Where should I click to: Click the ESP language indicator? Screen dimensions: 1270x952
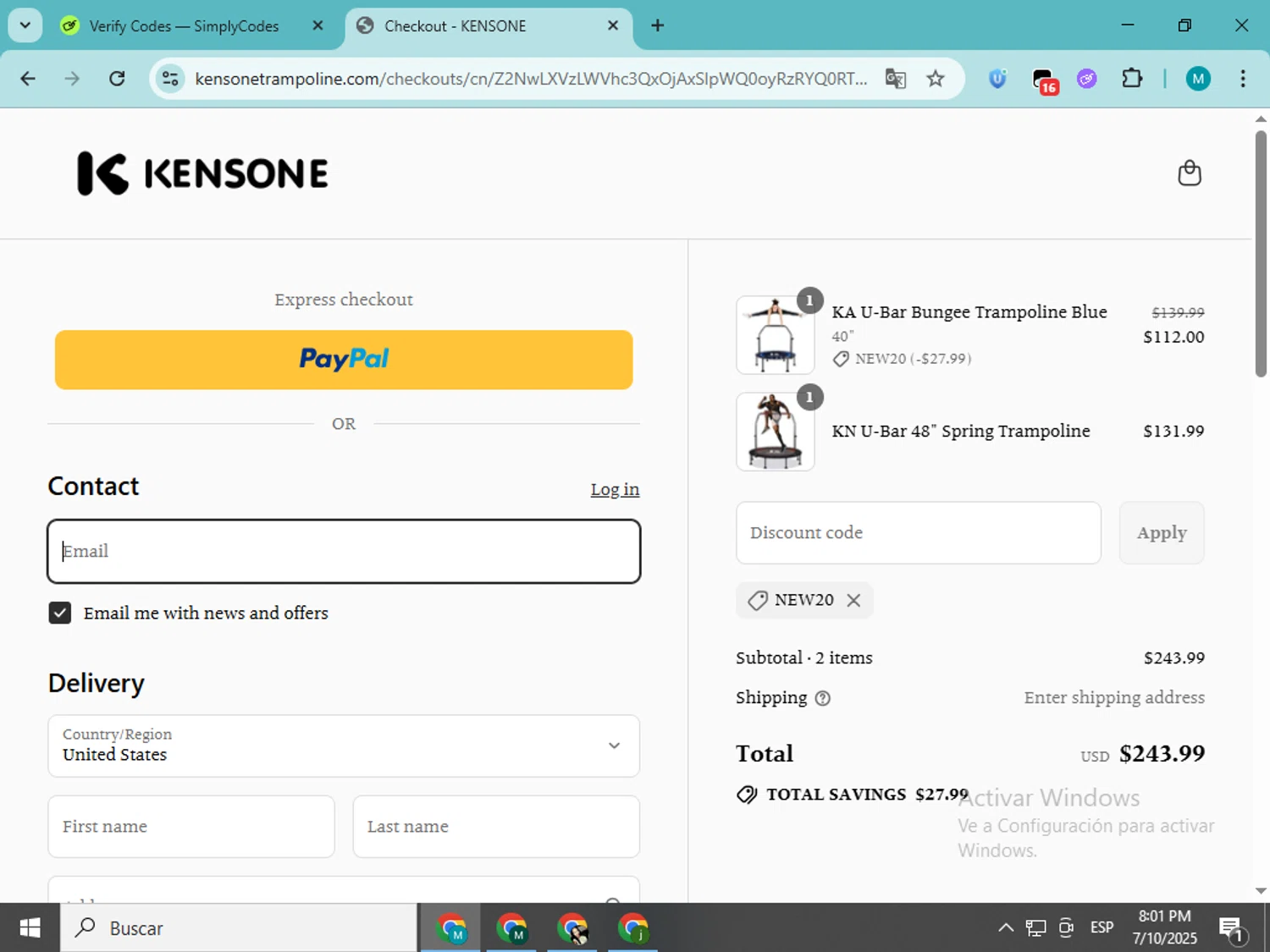coord(1102,928)
